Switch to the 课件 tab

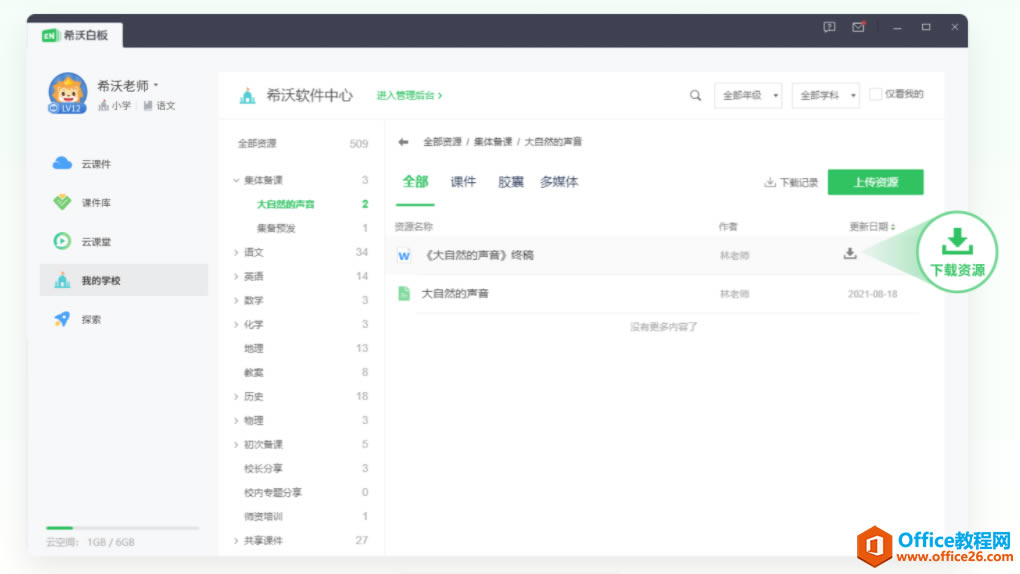(463, 182)
